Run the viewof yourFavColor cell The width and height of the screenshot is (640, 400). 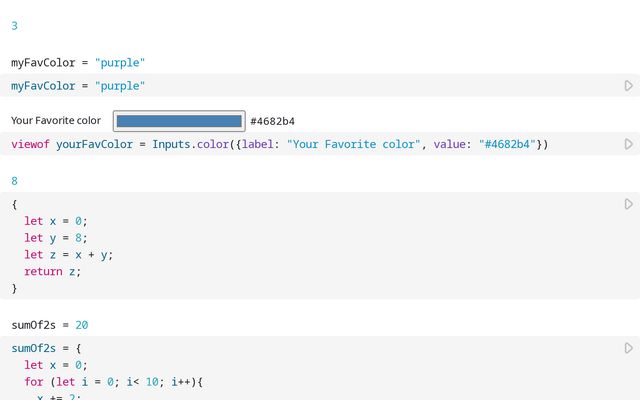tap(628, 144)
